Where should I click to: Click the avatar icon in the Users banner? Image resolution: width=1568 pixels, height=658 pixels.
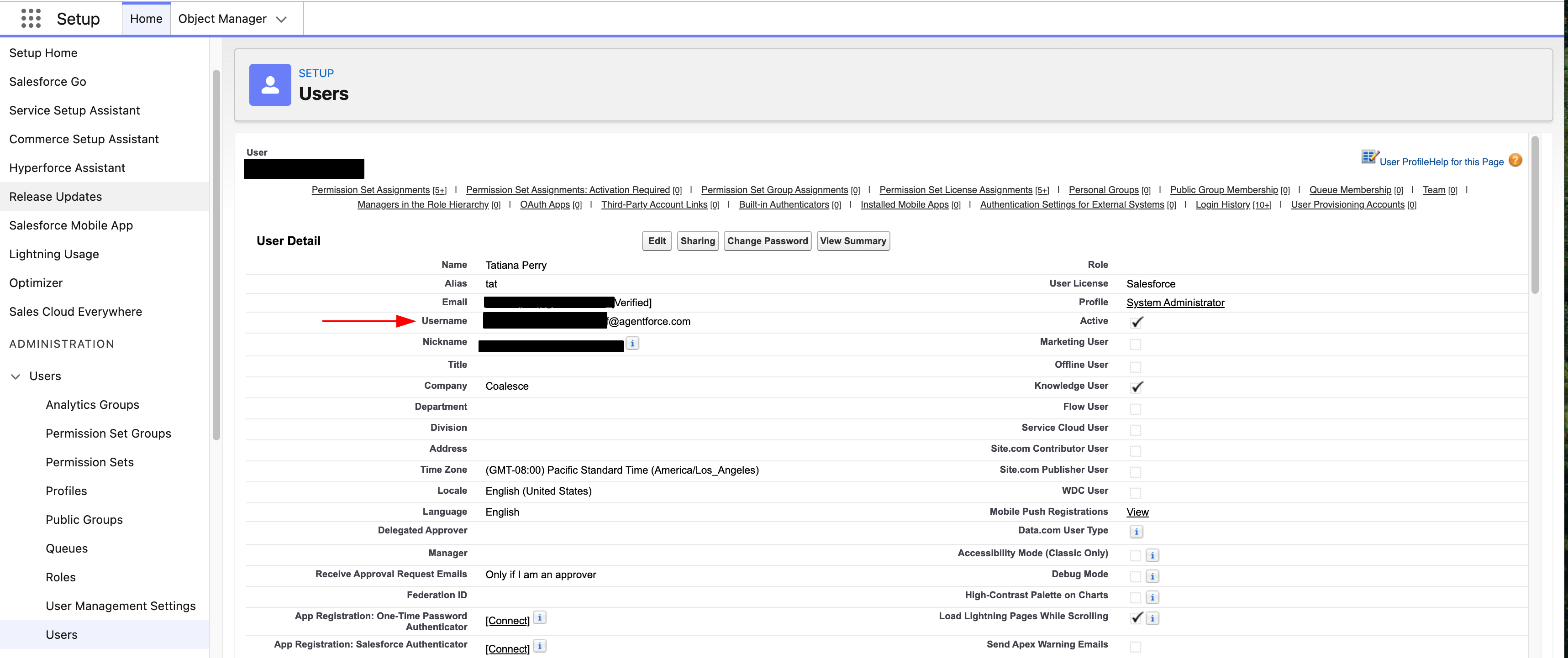[270, 84]
